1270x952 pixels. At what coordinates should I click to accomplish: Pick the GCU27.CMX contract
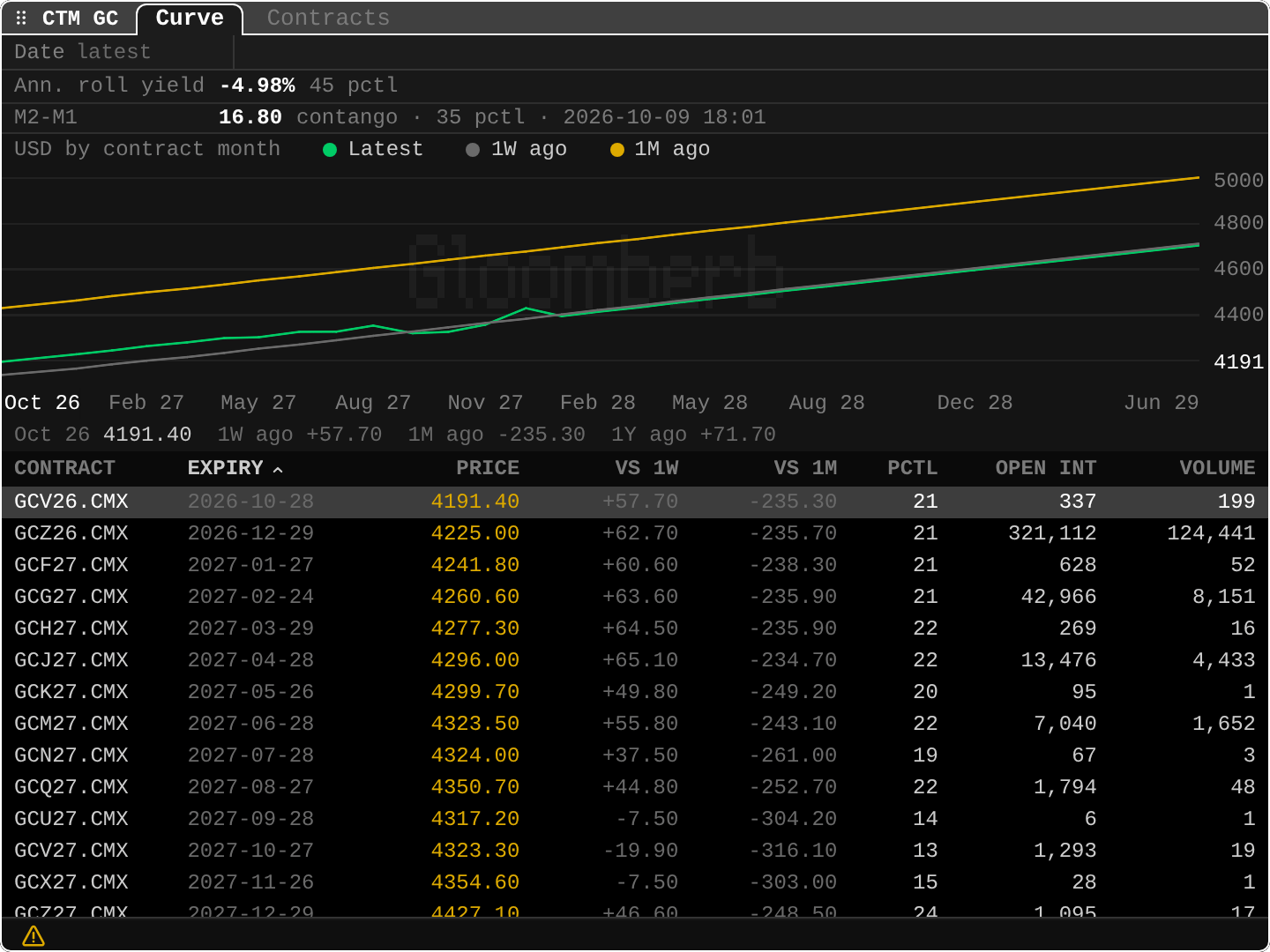pos(635,819)
